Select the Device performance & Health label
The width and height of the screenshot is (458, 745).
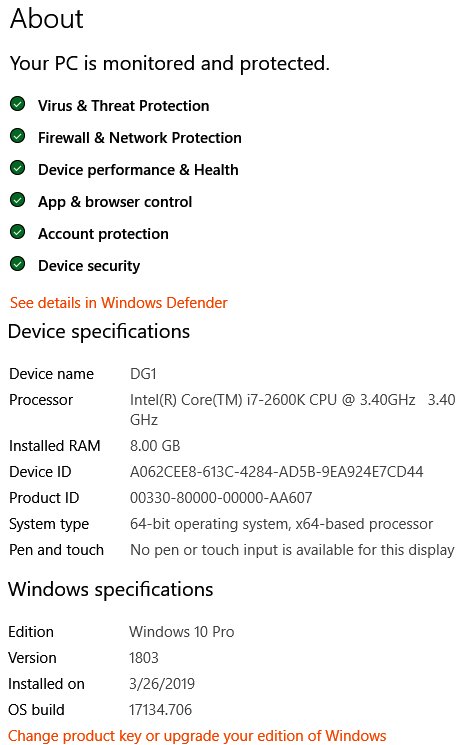[138, 170]
